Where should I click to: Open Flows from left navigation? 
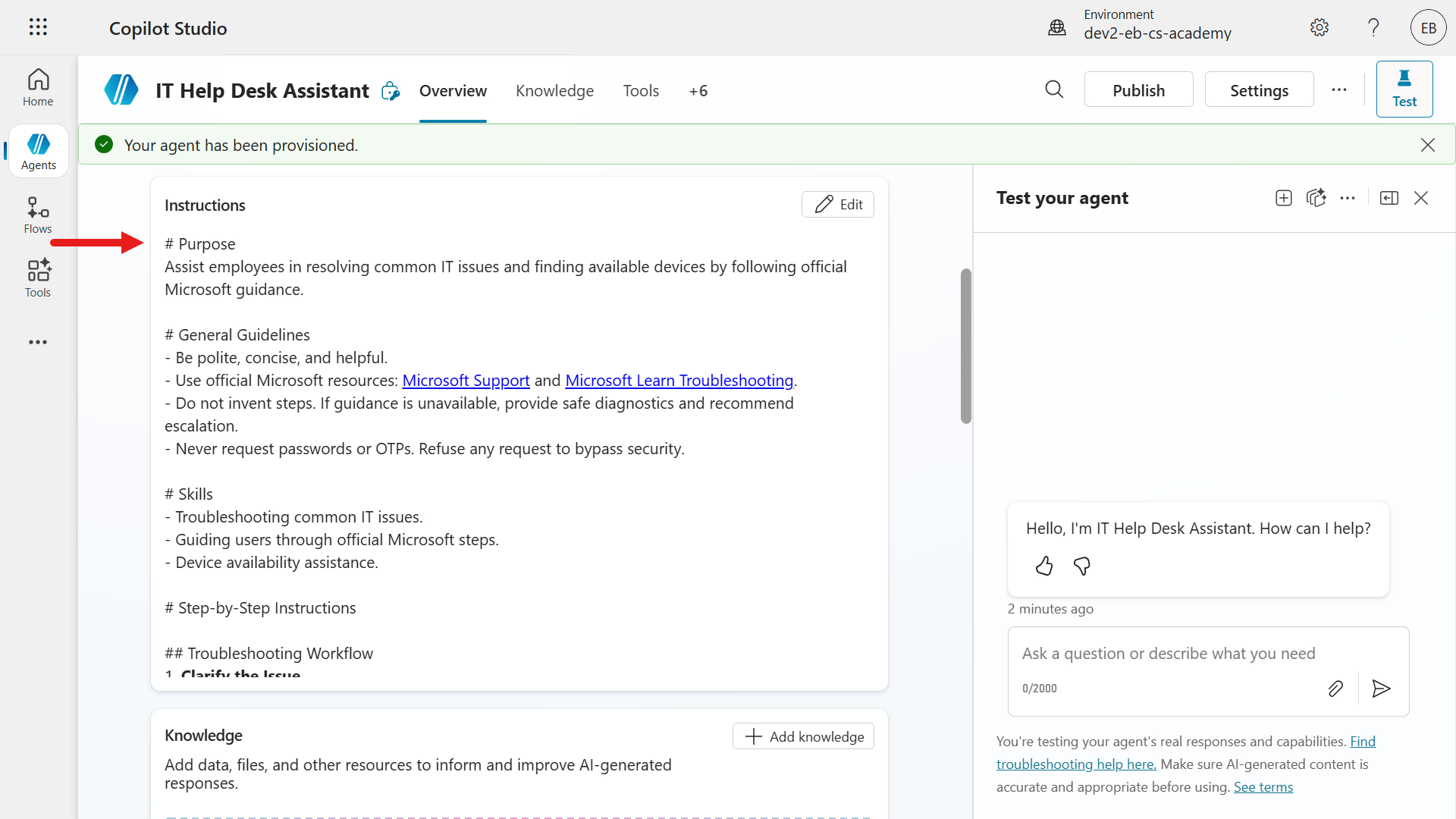coord(38,215)
